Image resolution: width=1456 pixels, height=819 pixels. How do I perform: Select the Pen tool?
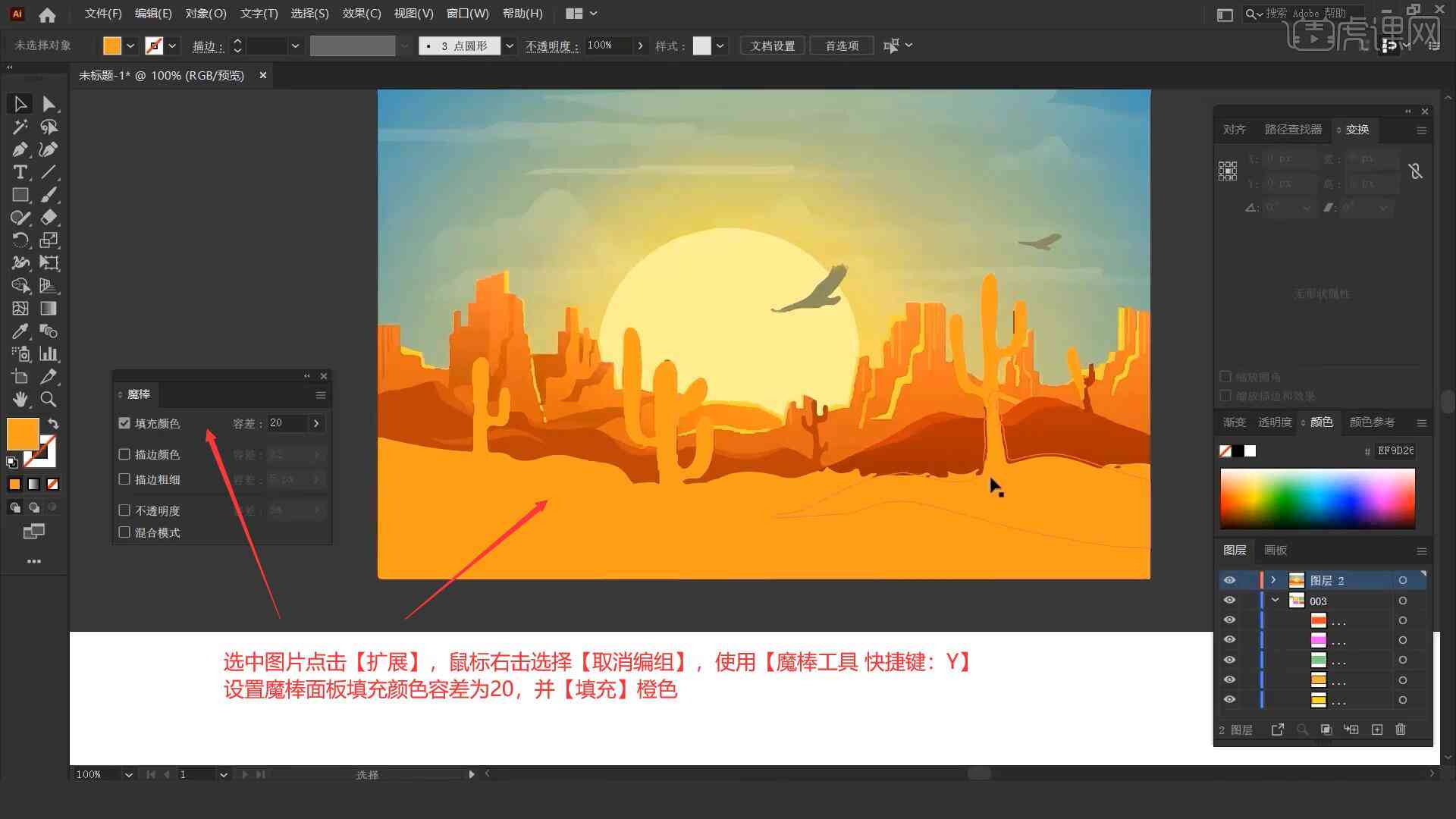(x=18, y=149)
